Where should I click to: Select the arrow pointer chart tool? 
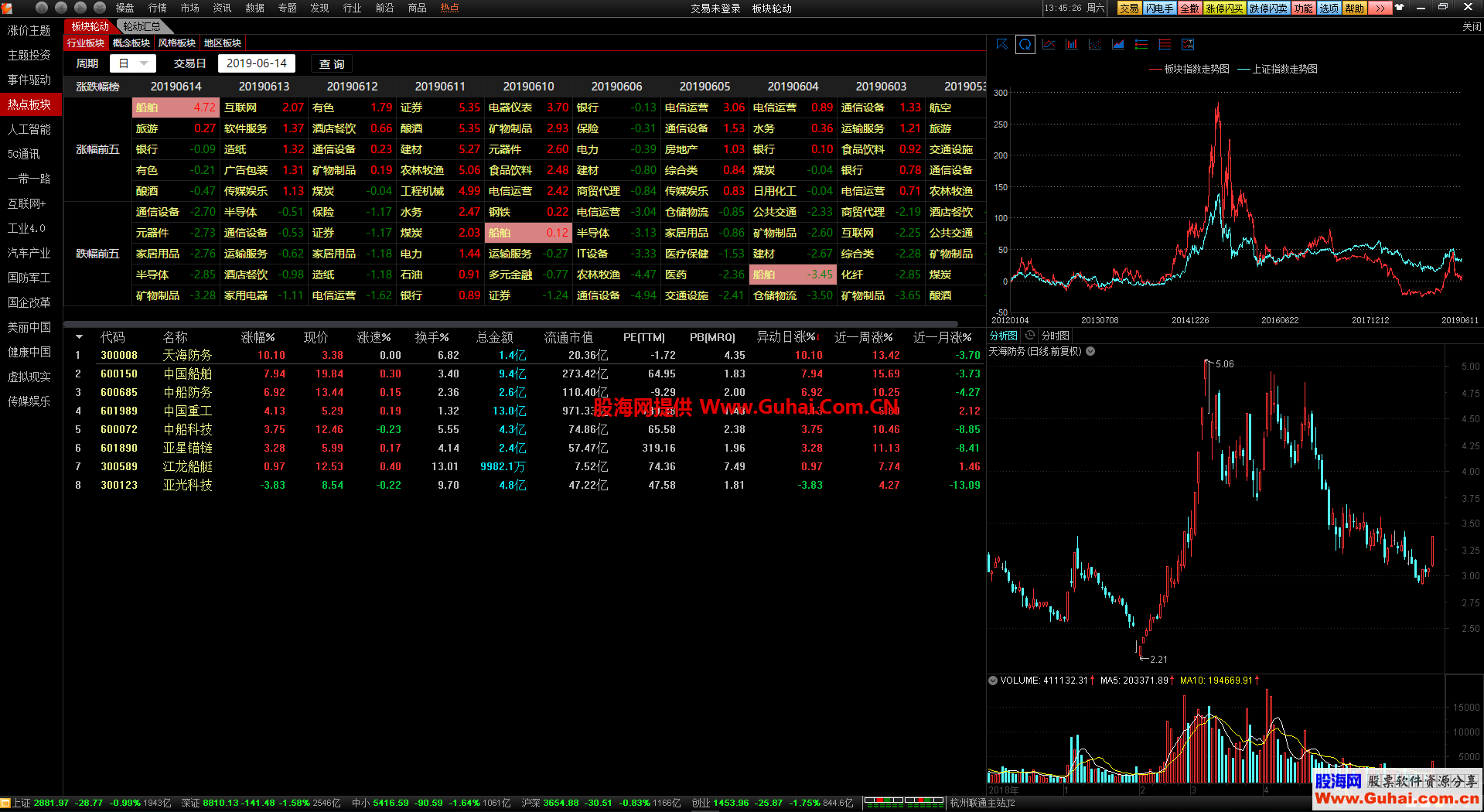point(1002,44)
